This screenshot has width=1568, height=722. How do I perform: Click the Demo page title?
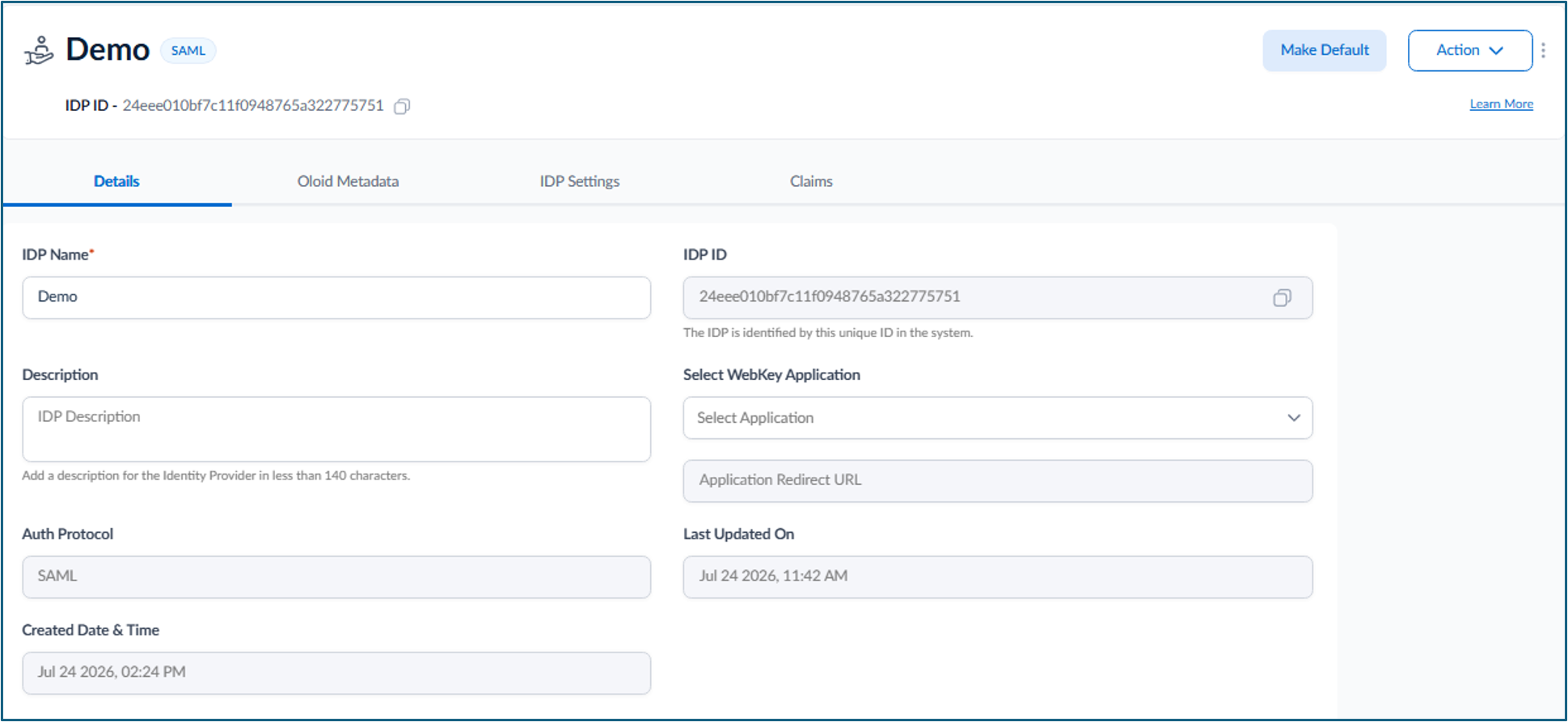pos(108,50)
